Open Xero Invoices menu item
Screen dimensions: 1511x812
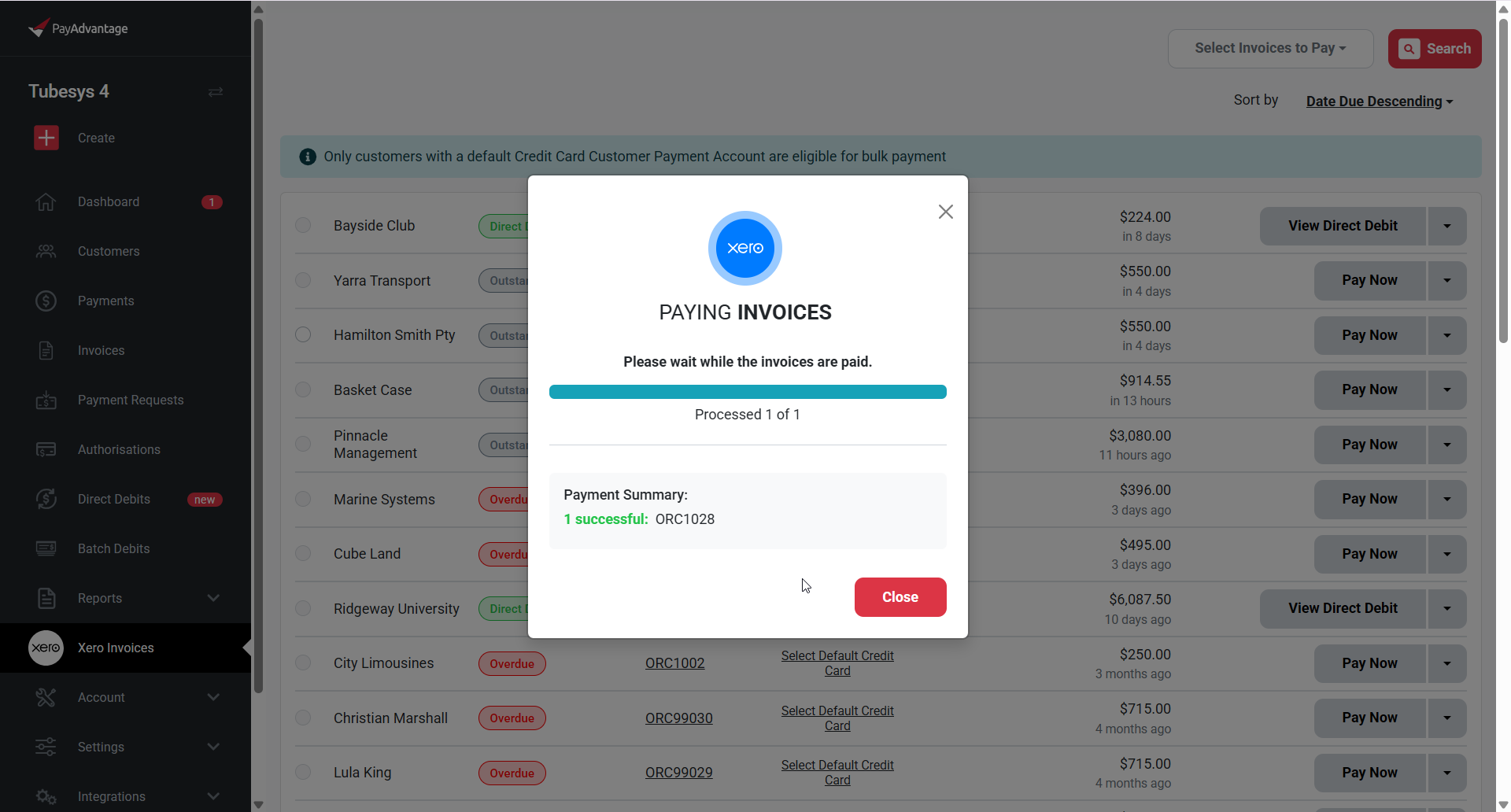pos(126,648)
